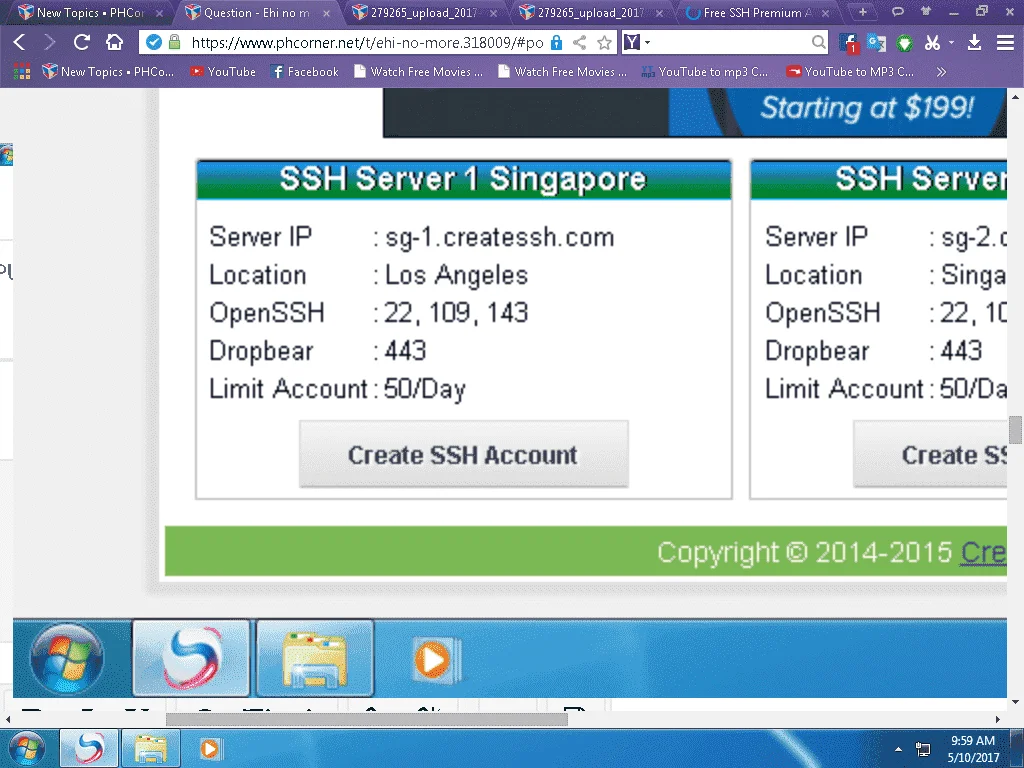Image resolution: width=1024 pixels, height=768 pixels.
Task: Open YouTube to mp3 bookmark
Action: [x=705, y=72]
